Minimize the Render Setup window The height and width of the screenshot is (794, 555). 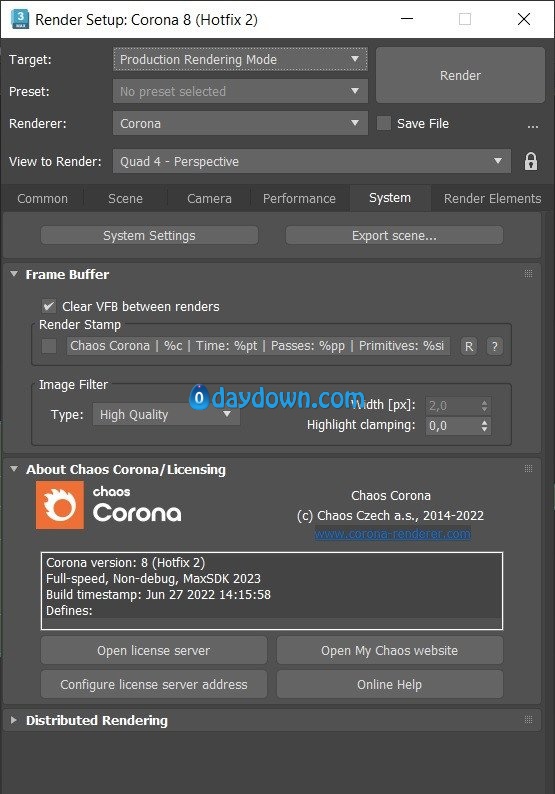(407, 19)
